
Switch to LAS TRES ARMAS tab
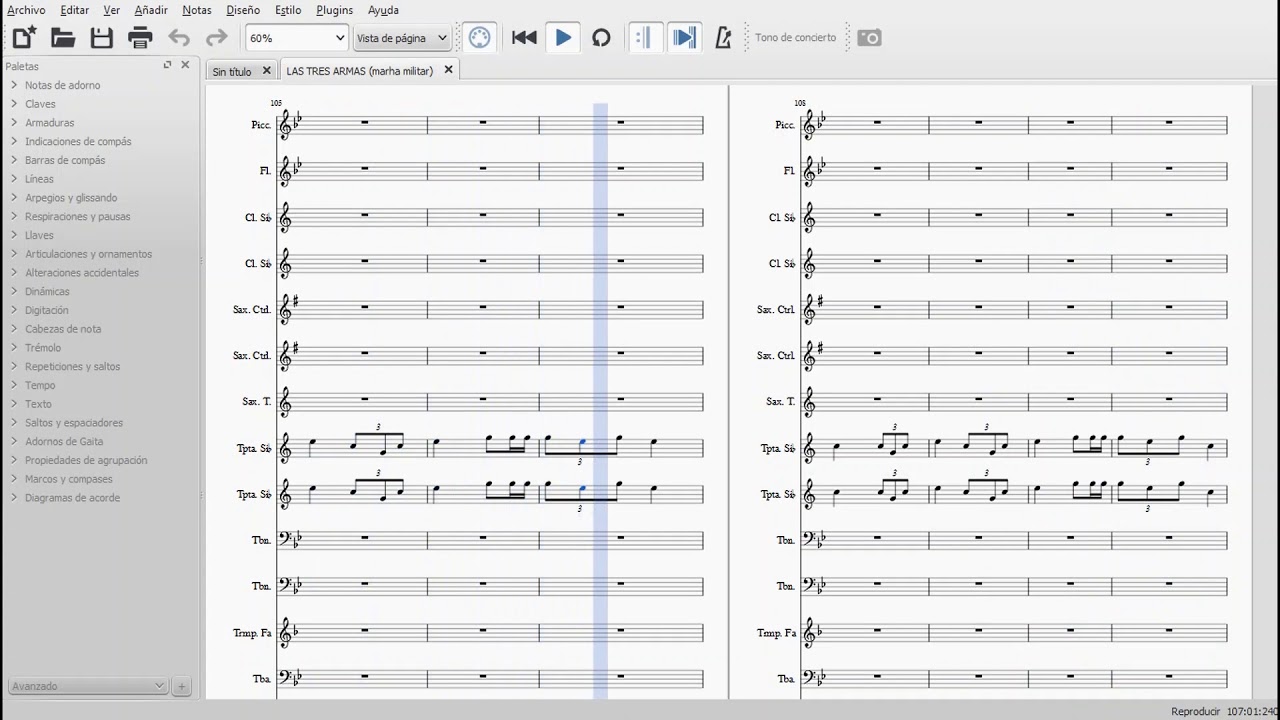[360, 70]
